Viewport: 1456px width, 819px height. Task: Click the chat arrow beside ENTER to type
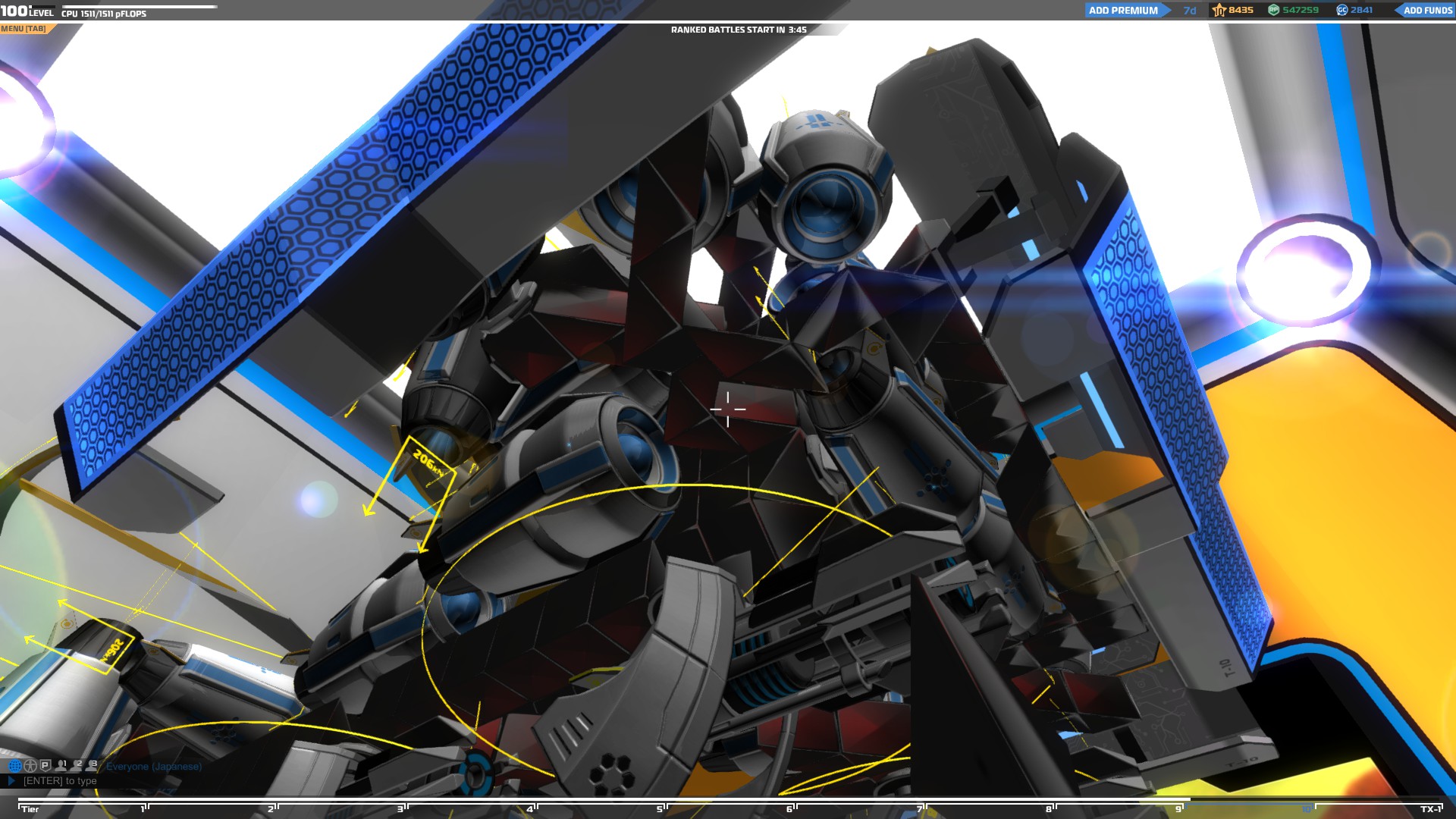[12, 780]
